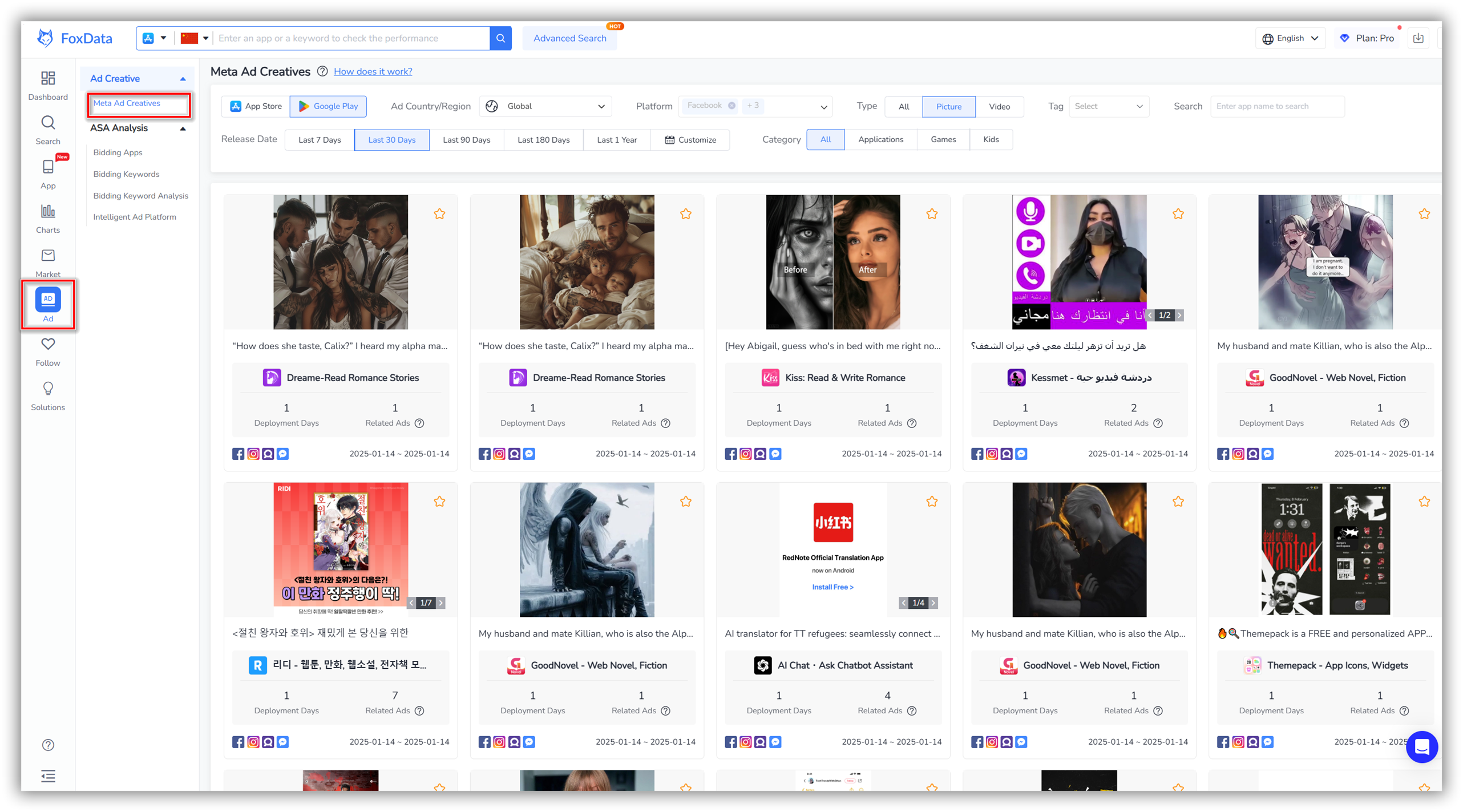Click Messenger icon on the AI Chat ad card
Screen dimensions: 1463x812
pos(775,742)
